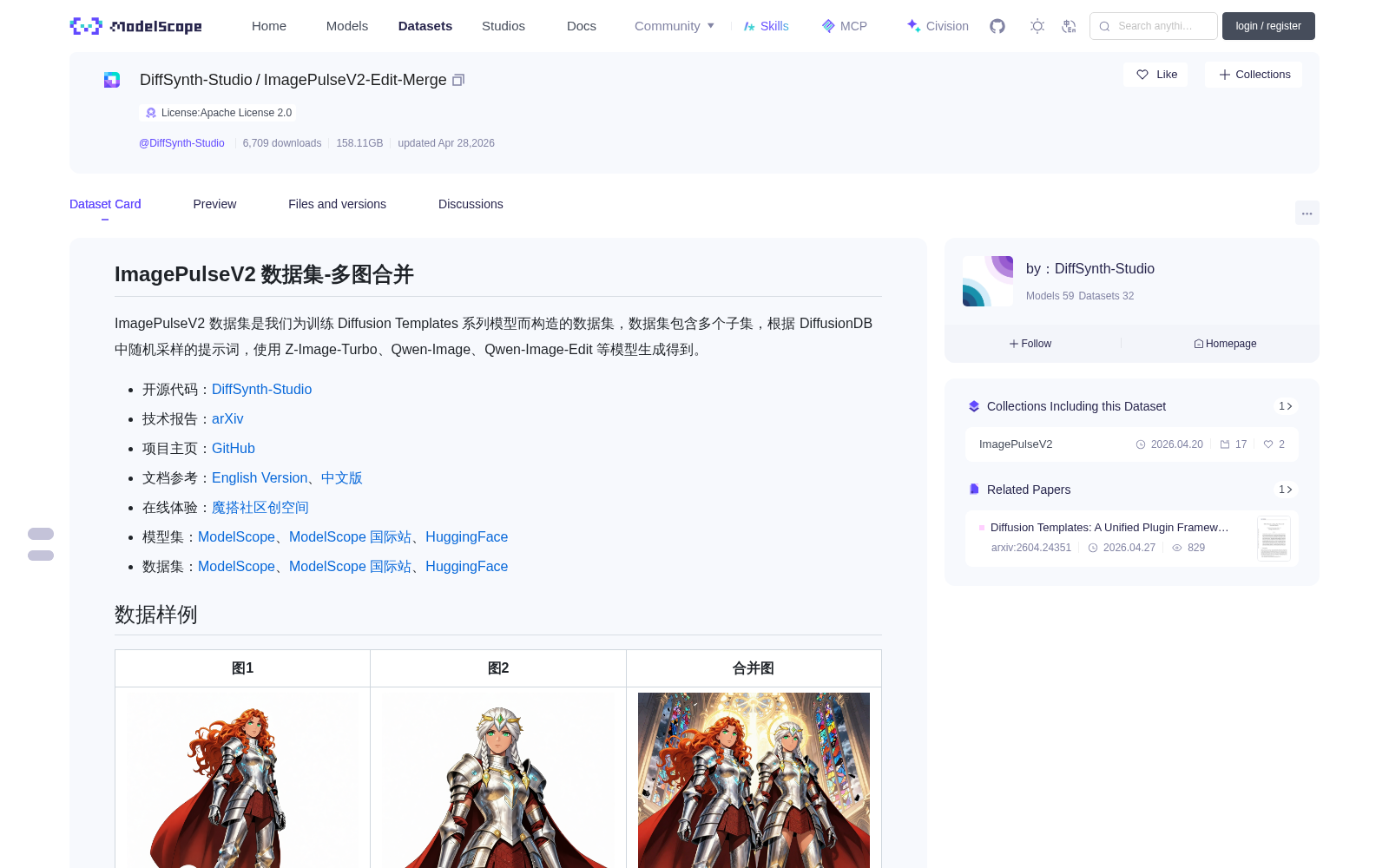This screenshot has width=1389, height=868.
Task: Open 模型集 HuggingFace link
Action: point(466,537)
